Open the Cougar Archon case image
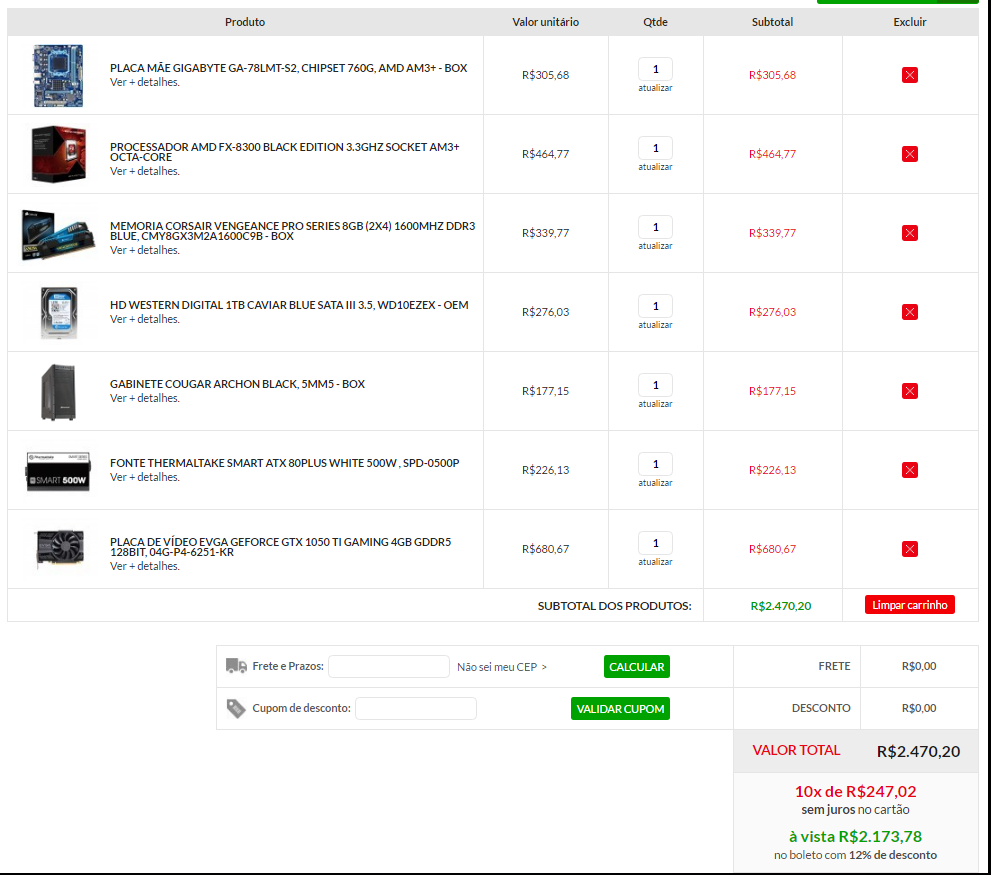The image size is (991, 875). [58, 392]
